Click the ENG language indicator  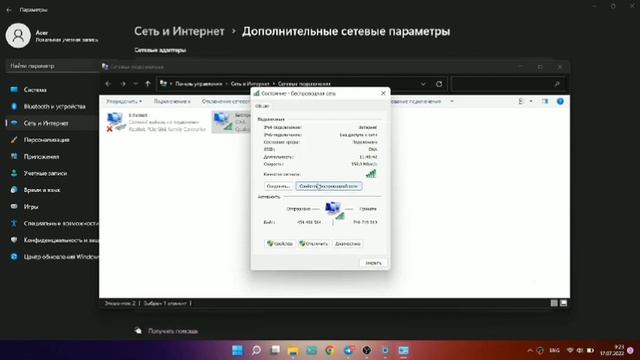click(x=554, y=350)
